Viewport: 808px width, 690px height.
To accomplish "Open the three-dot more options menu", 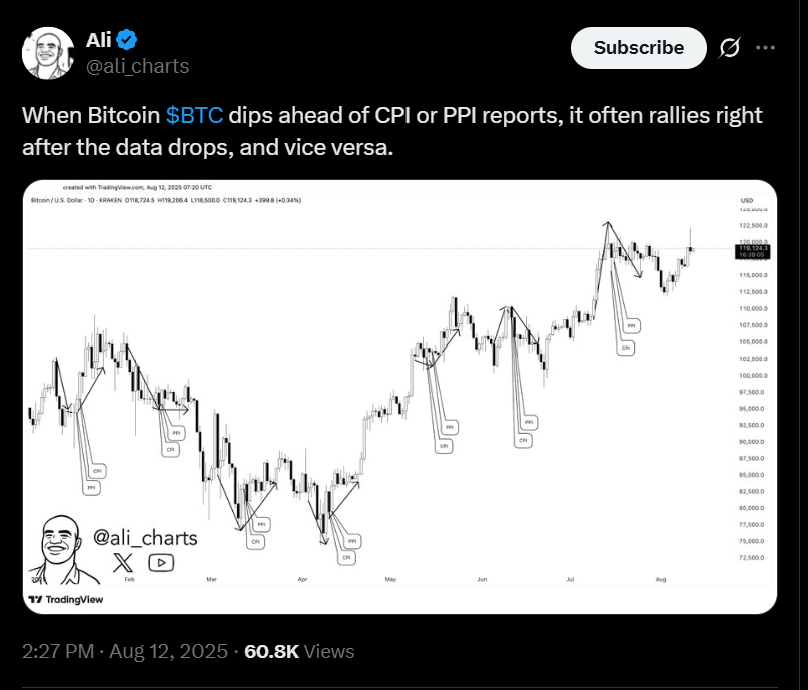I will pyautogui.click(x=765, y=48).
